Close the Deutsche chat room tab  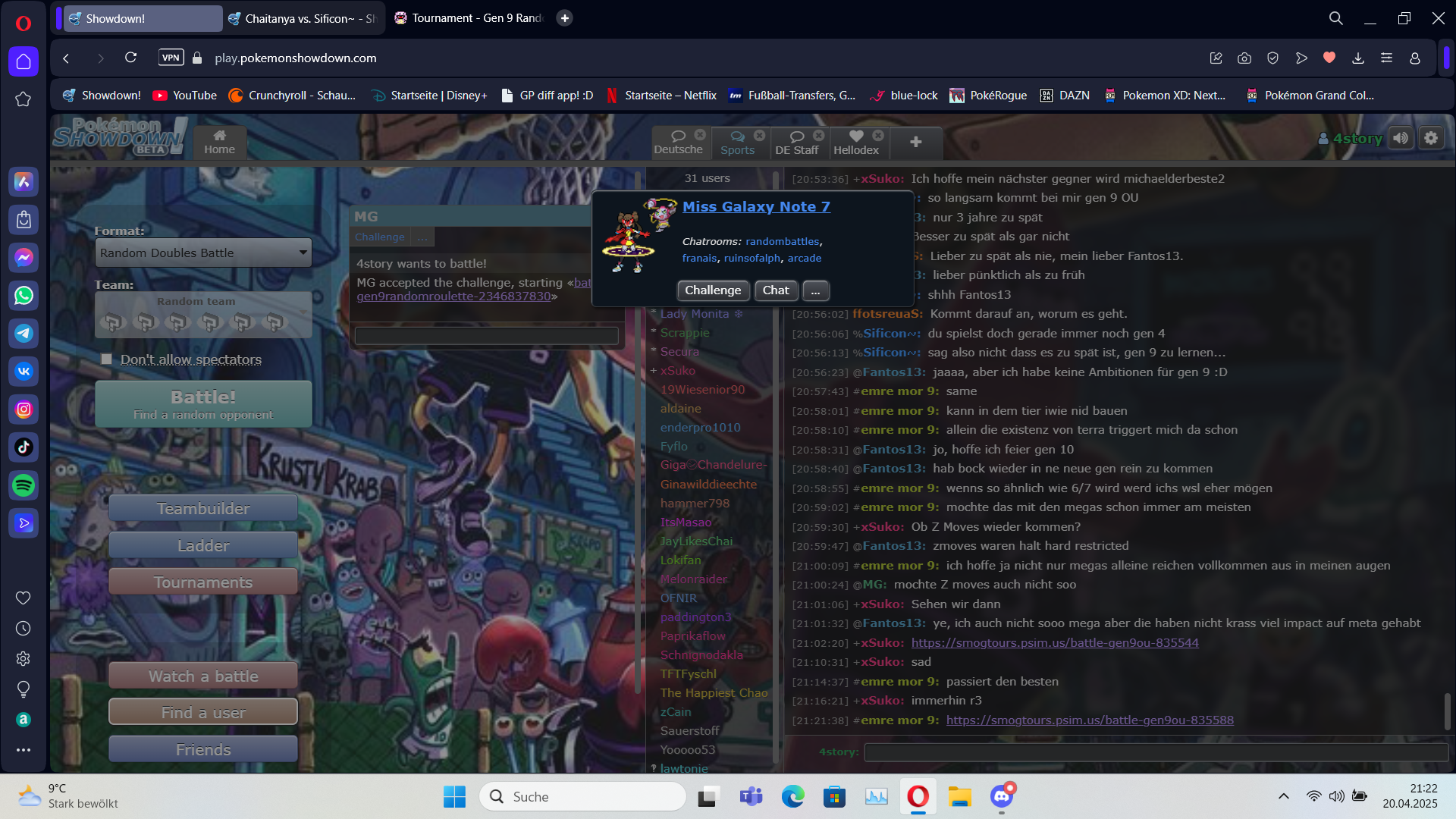(700, 135)
